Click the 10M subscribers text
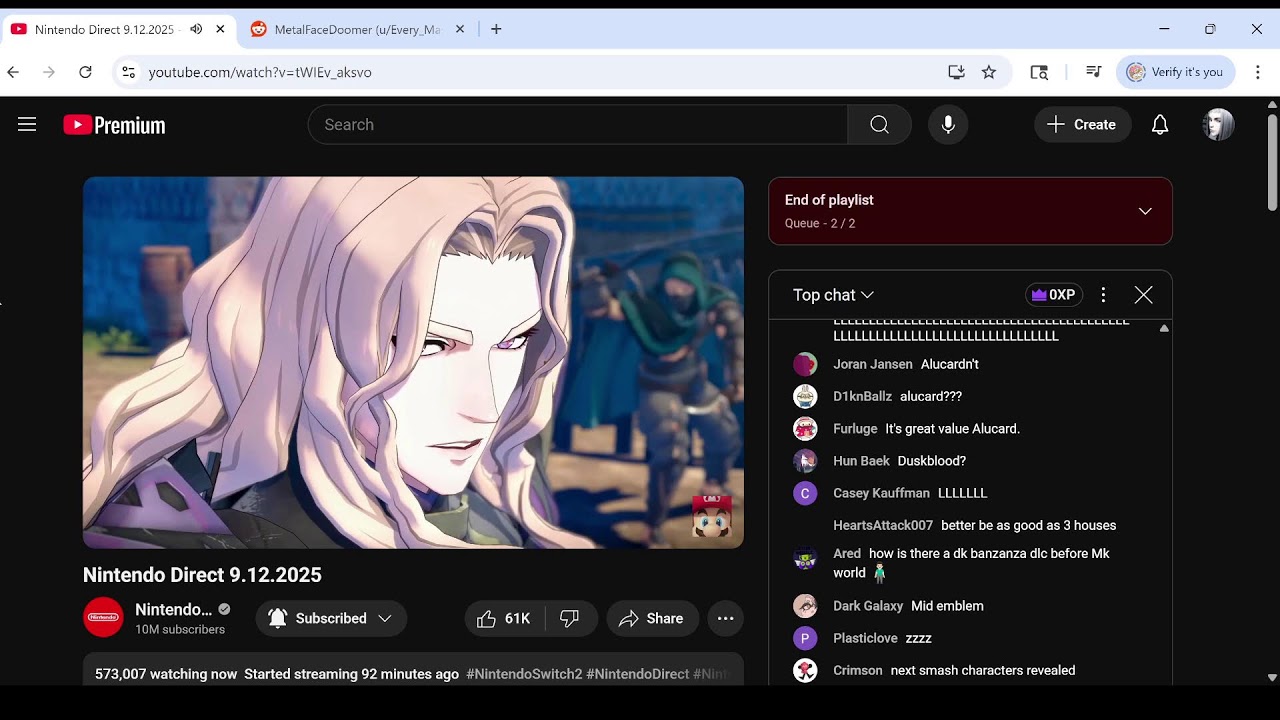The image size is (1280, 720). 180,630
